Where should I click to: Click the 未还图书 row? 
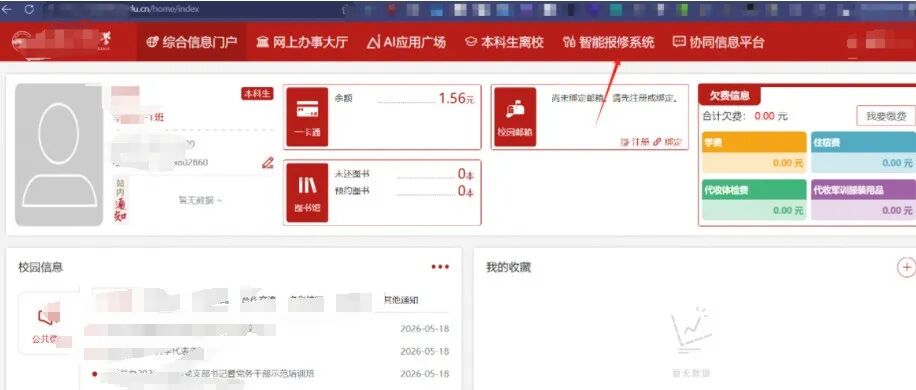pos(404,174)
